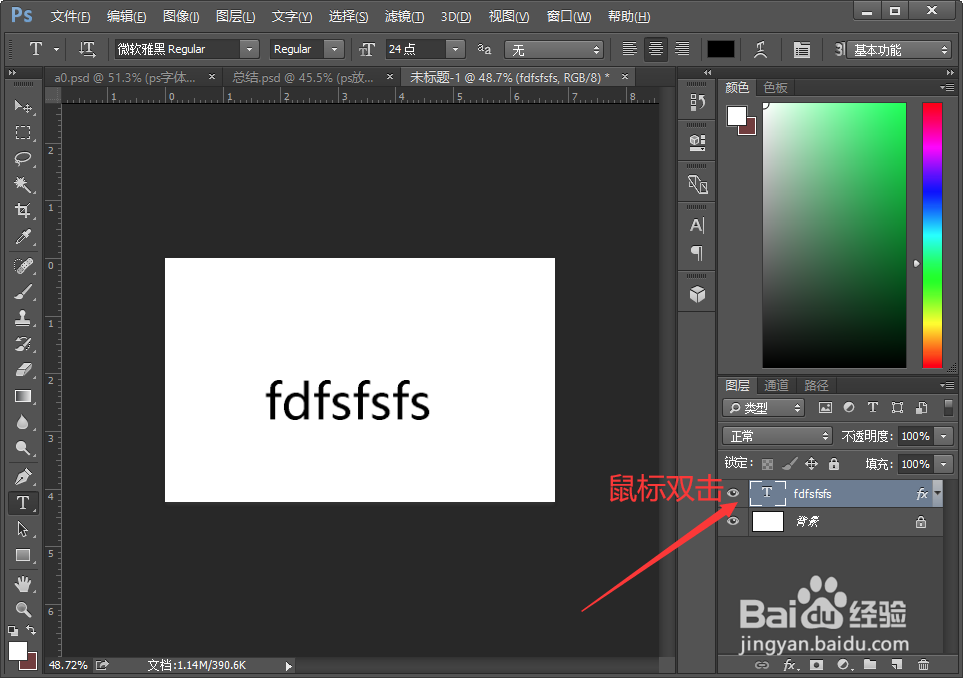This screenshot has height=678, width=963.
Task: Click the Add layer mask icon
Action: 817,664
